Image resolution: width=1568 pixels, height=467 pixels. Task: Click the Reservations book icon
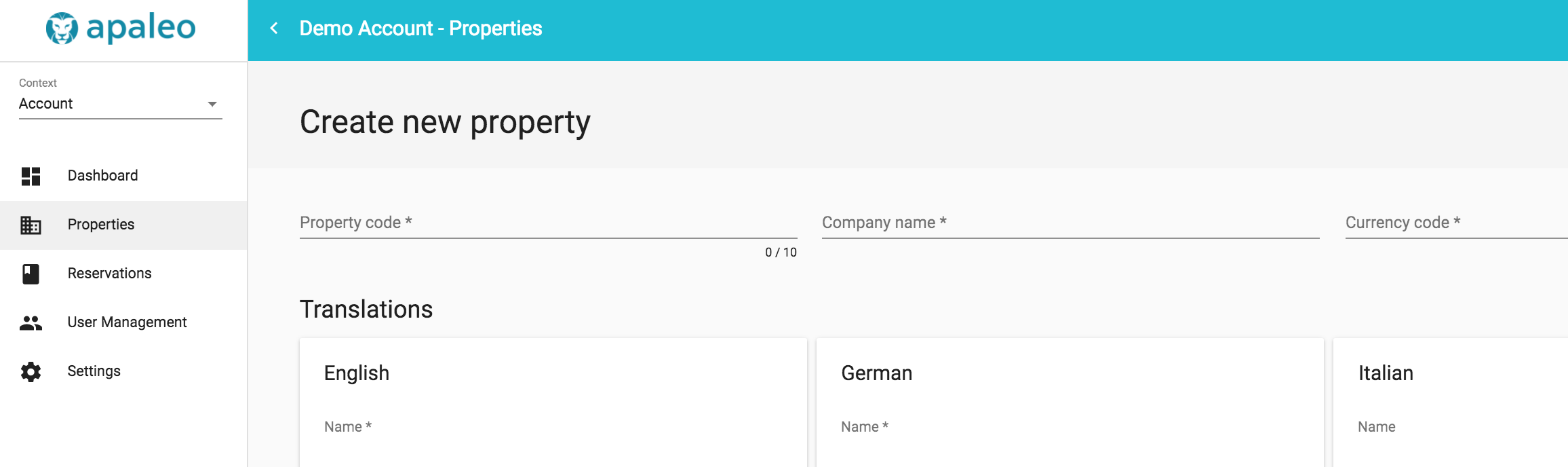(x=31, y=274)
